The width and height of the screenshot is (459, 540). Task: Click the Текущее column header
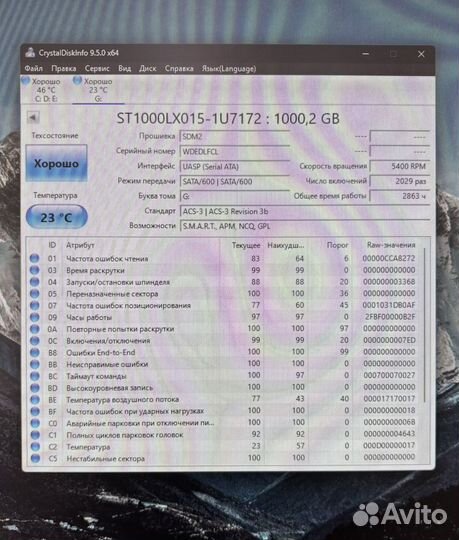246,245
